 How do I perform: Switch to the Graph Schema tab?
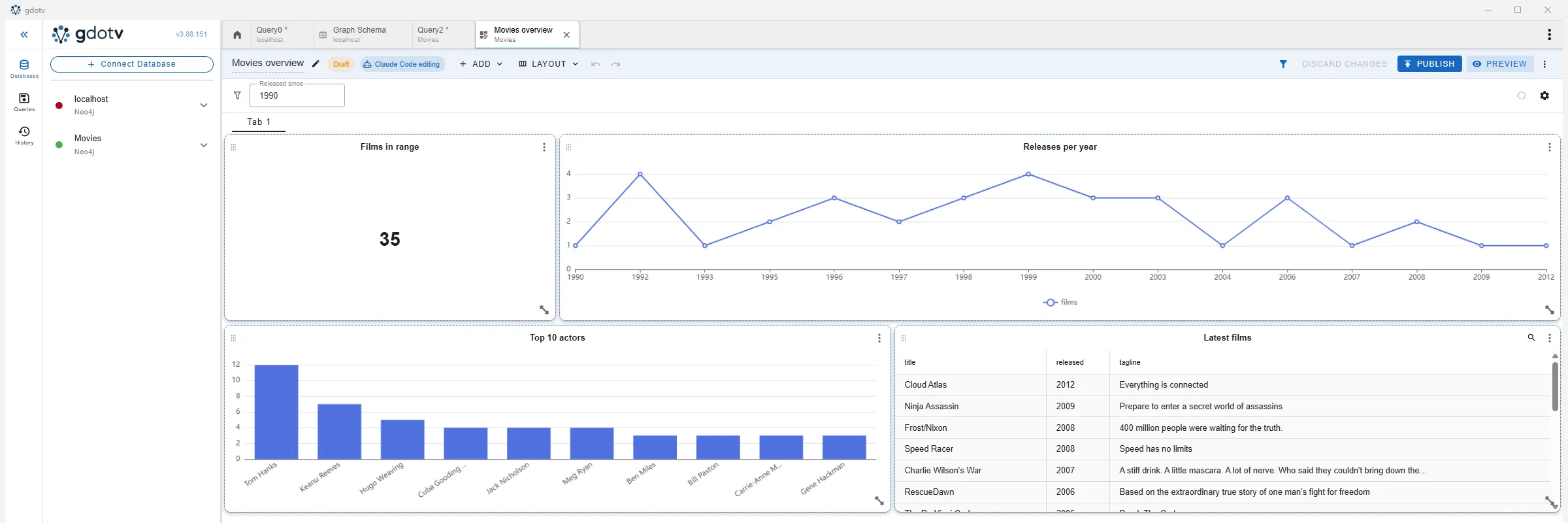[x=363, y=35]
